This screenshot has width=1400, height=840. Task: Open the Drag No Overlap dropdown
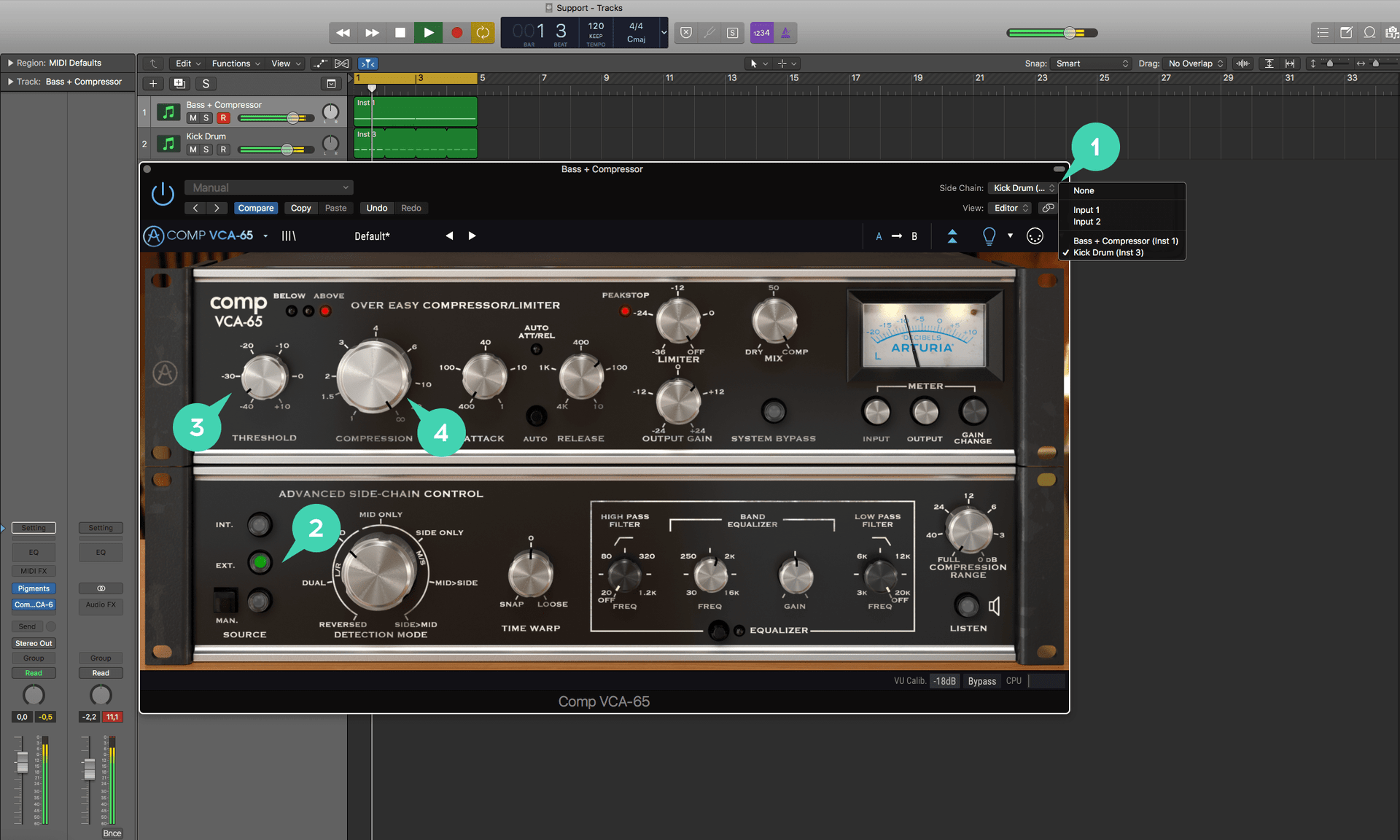click(x=1194, y=63)
